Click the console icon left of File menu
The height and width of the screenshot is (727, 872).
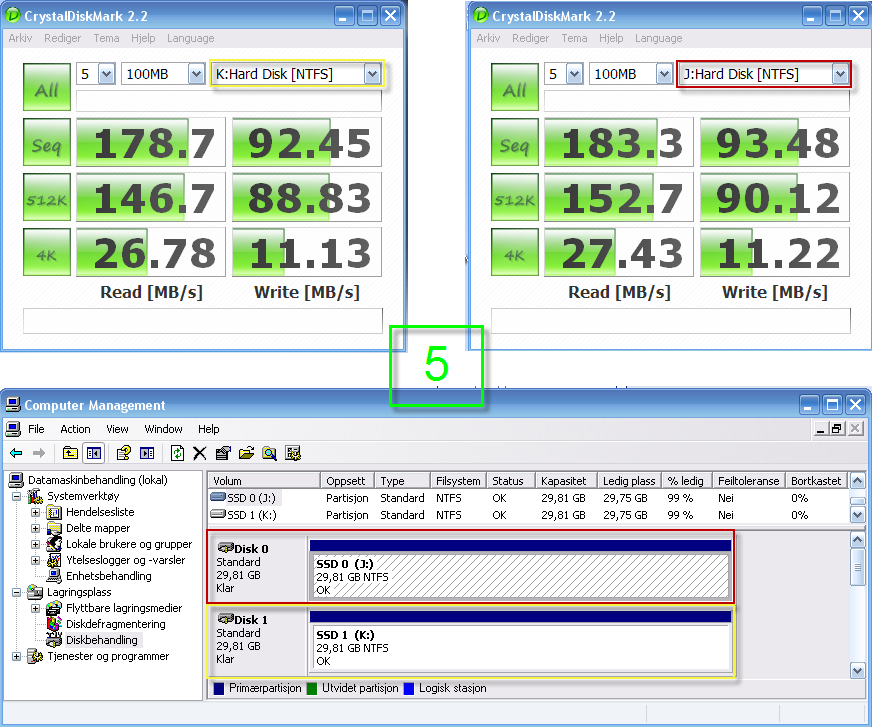coord(13,429)
